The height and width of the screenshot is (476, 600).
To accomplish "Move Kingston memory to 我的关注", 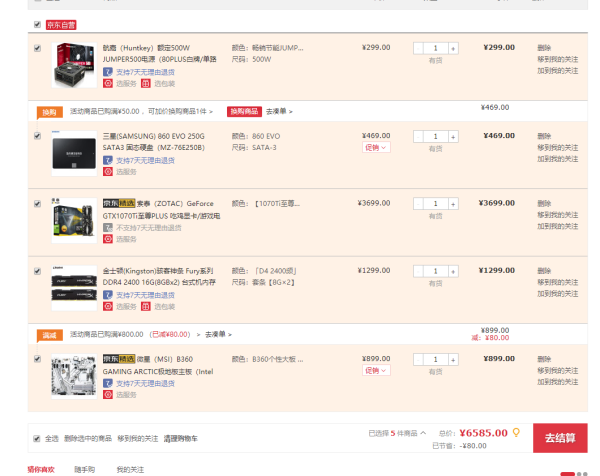I will click(558, 282).
